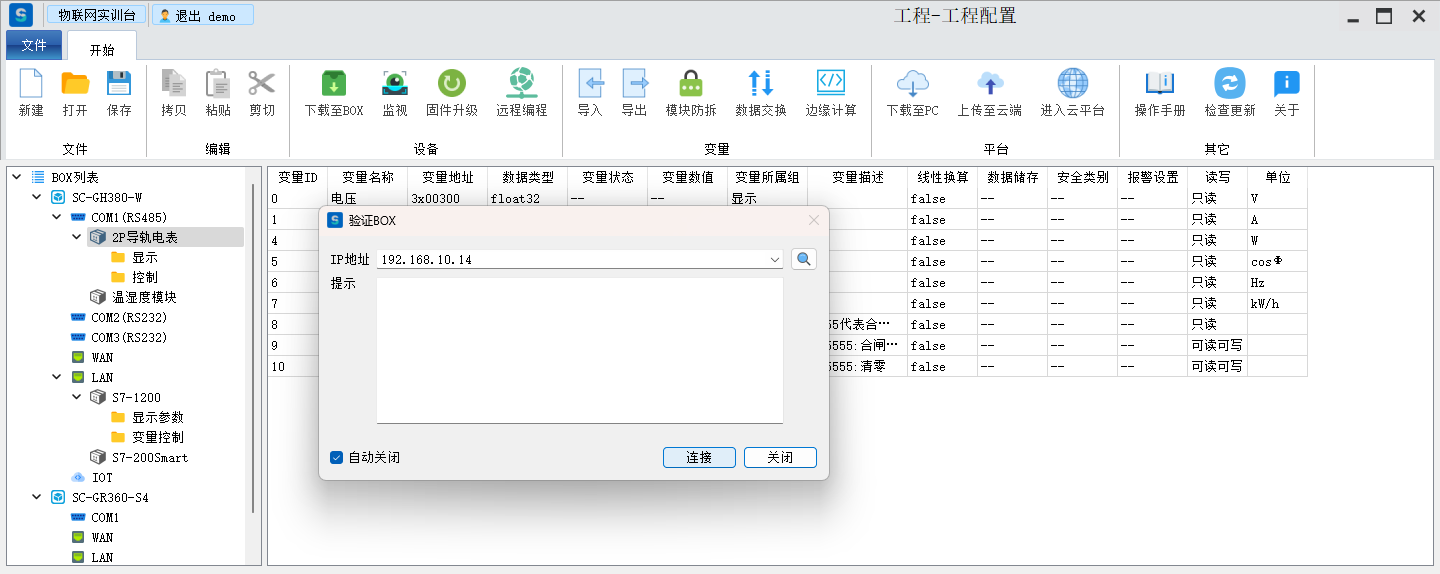Collapse the COM1(RS485) tree node

pyautogui.click(x=57, y=217)
